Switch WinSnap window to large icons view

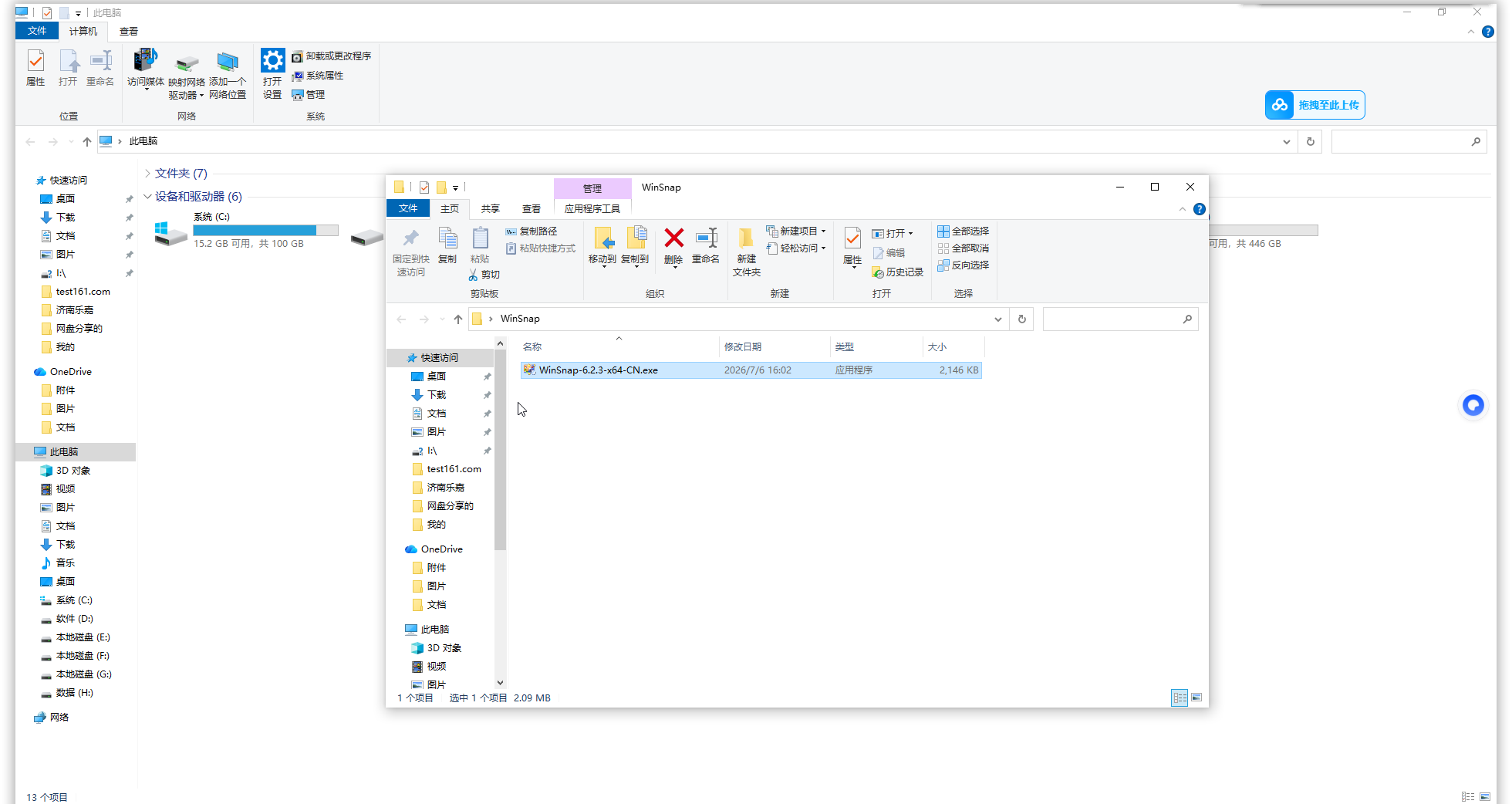tap(1196, 698)
